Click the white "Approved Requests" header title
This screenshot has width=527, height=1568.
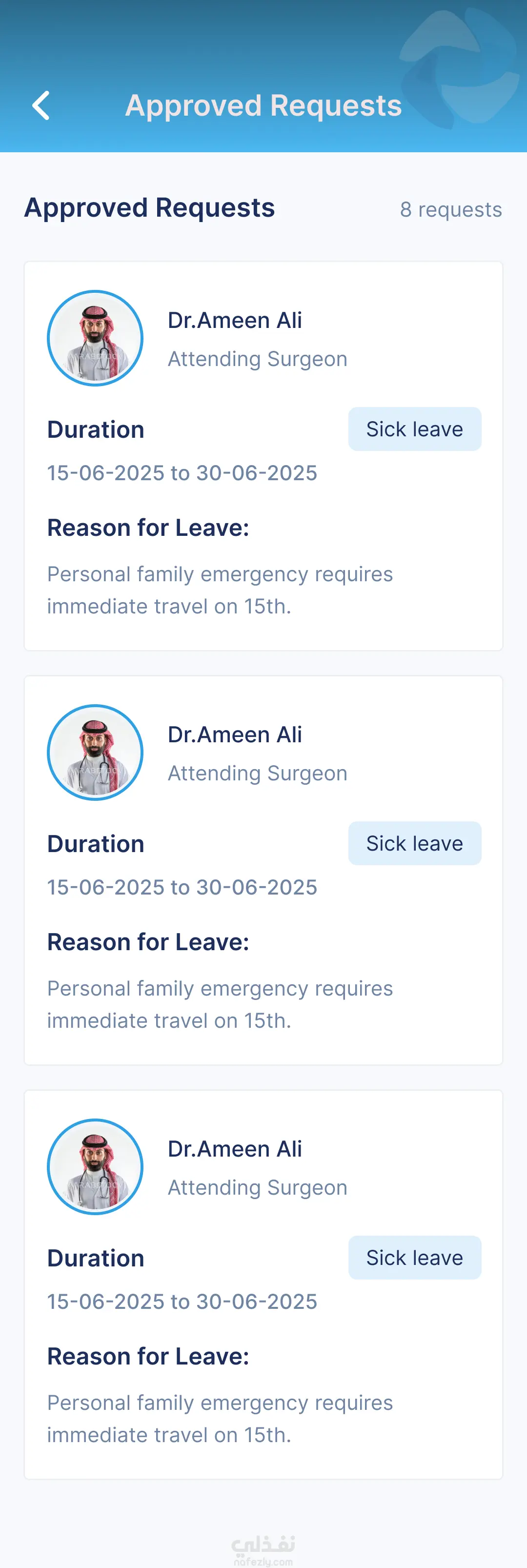coord(263,106)
